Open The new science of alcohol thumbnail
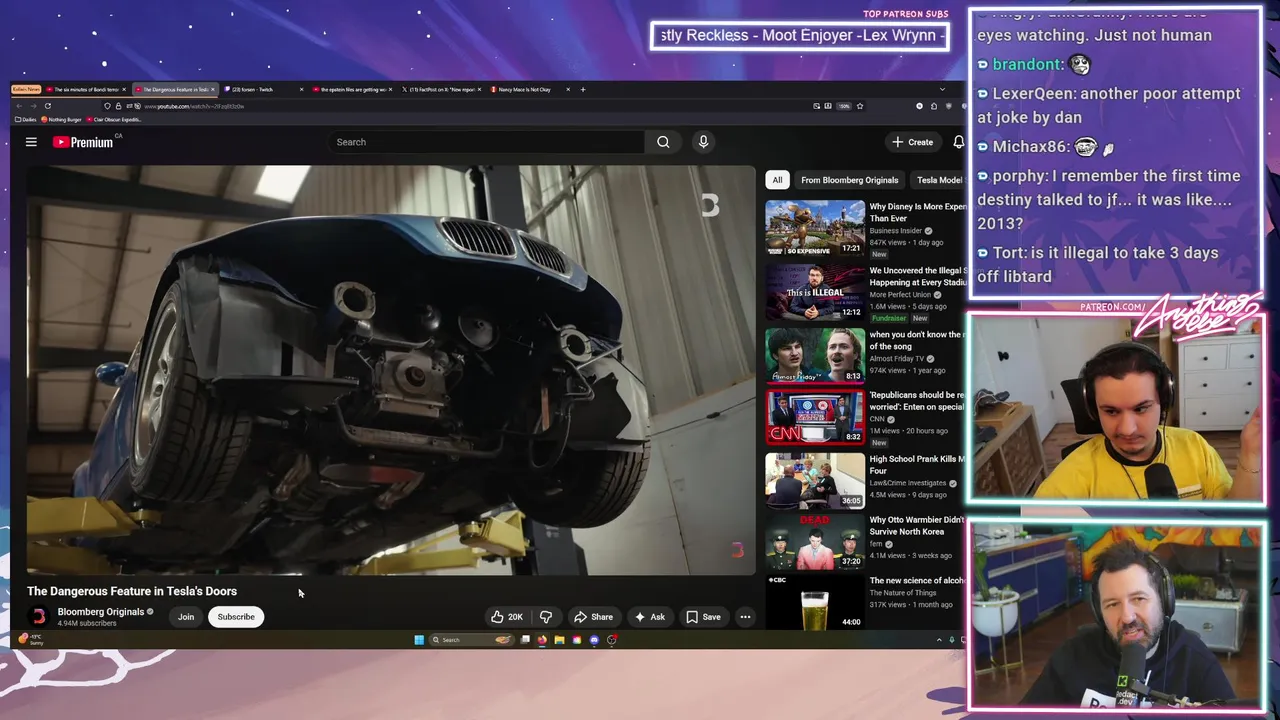The height and width of the screenshot is (720, 1280). [x=815, y=603]
